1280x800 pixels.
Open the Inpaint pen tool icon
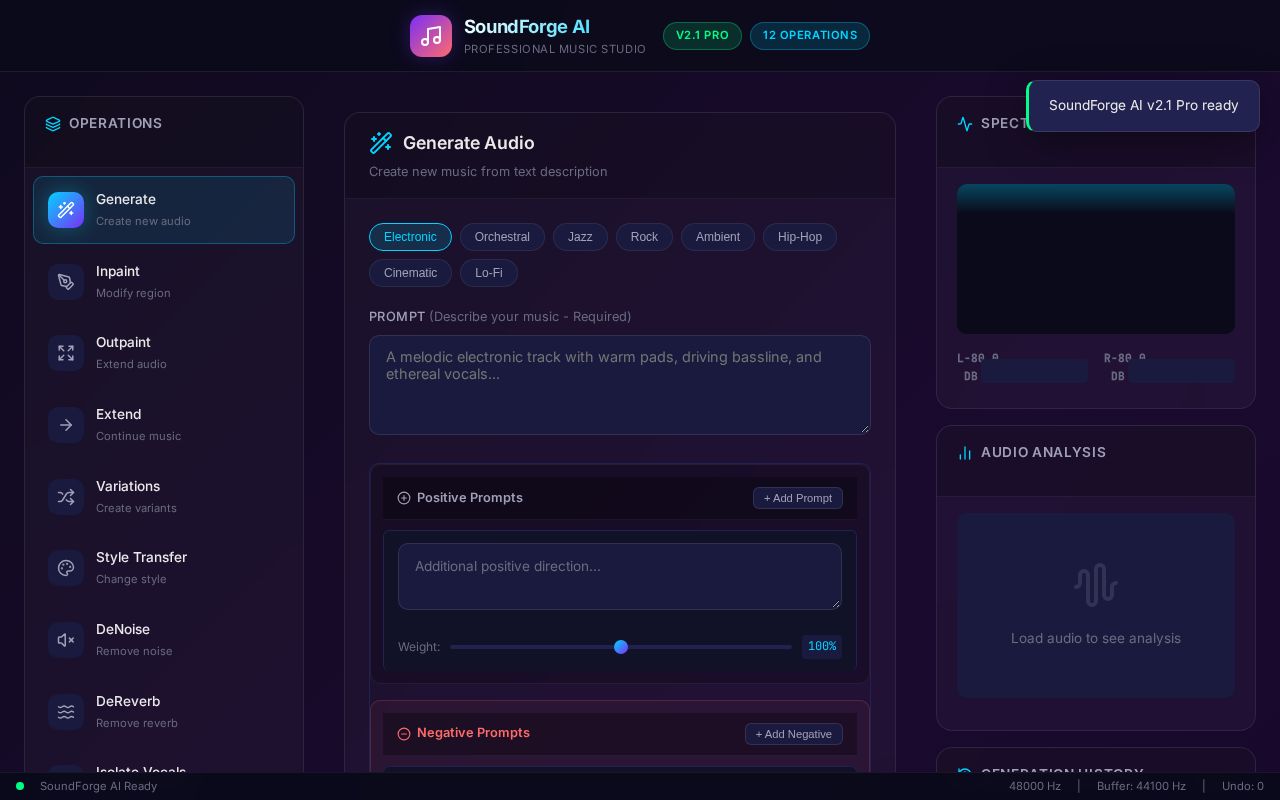click(x=66, y=282)
